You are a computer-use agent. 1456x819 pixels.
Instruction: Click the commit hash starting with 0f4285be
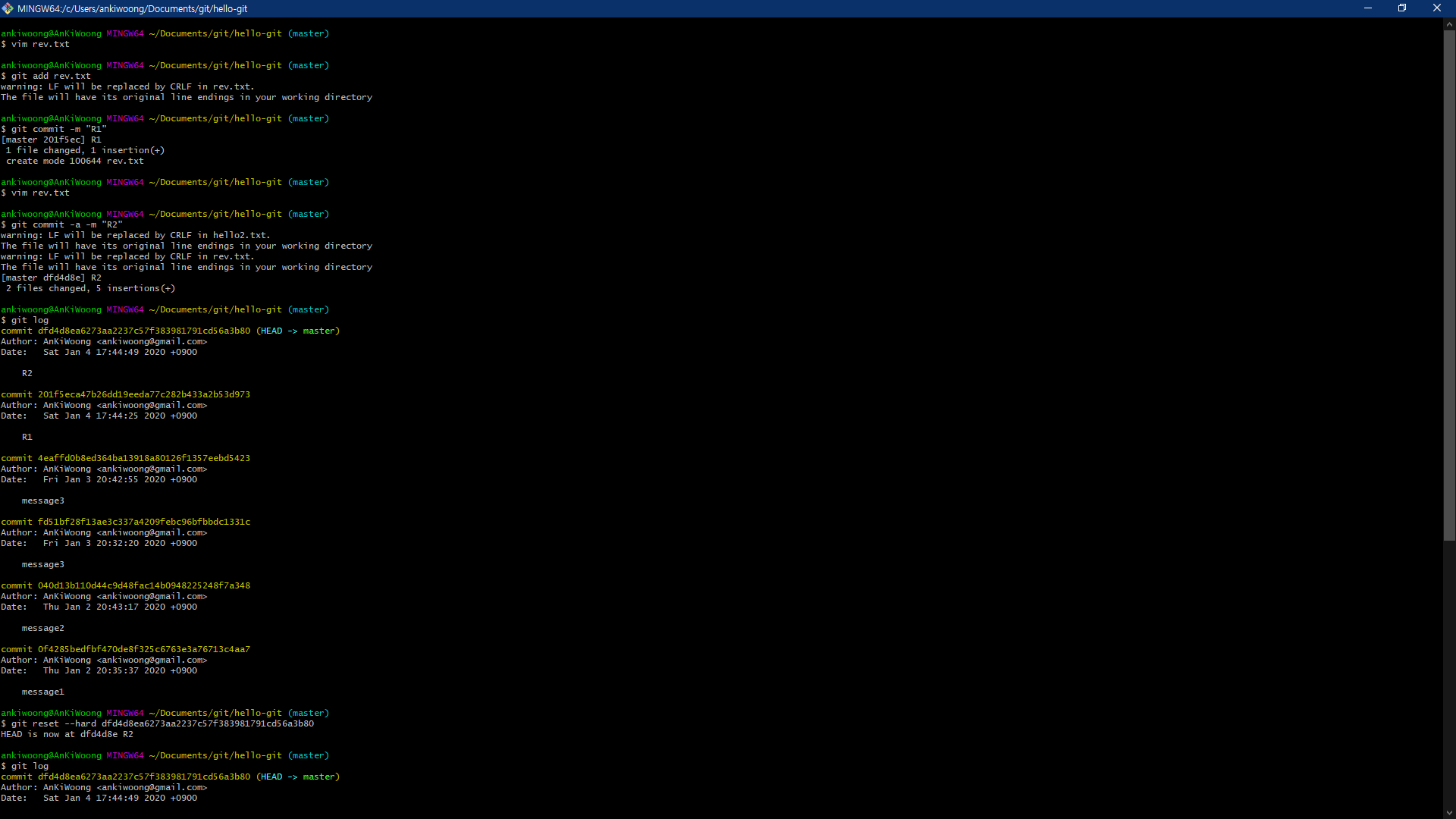point(144,649)
